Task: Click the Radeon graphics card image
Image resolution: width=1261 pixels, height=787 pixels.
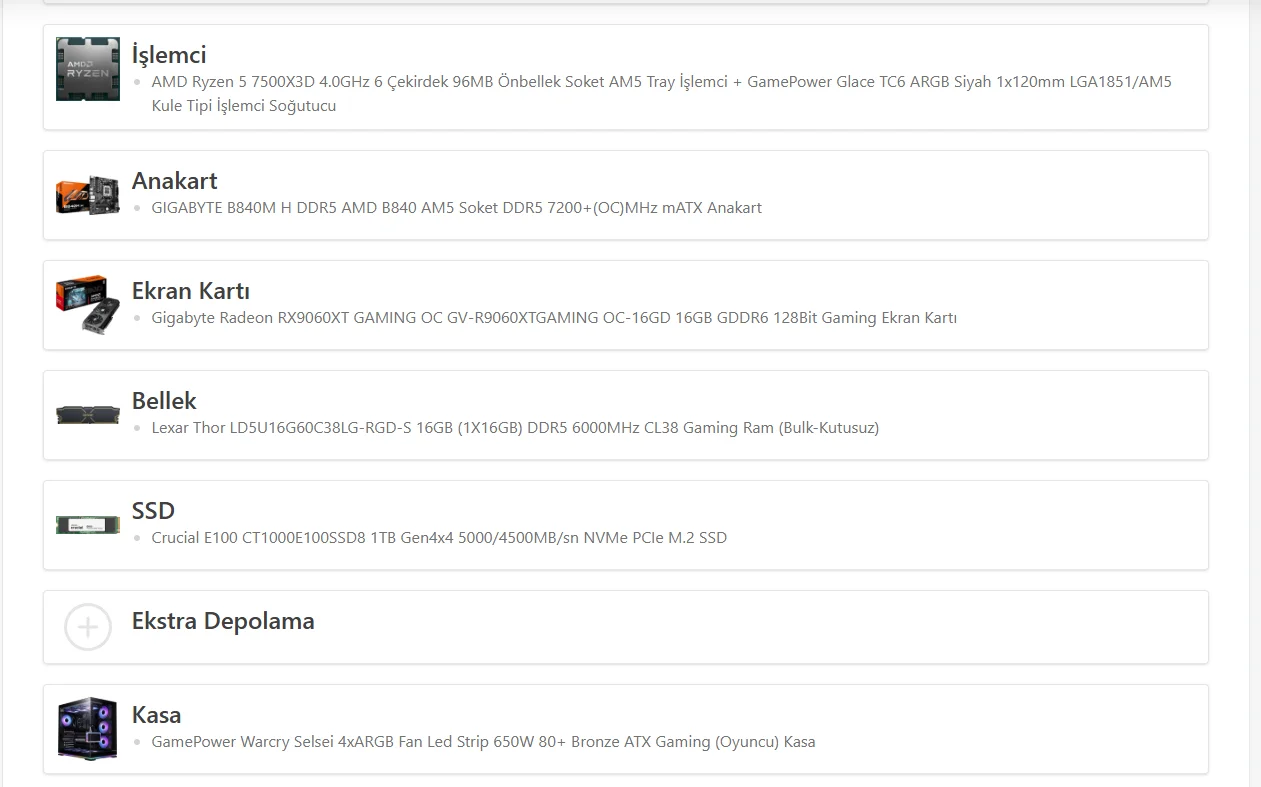Action: tap(88, 305)
